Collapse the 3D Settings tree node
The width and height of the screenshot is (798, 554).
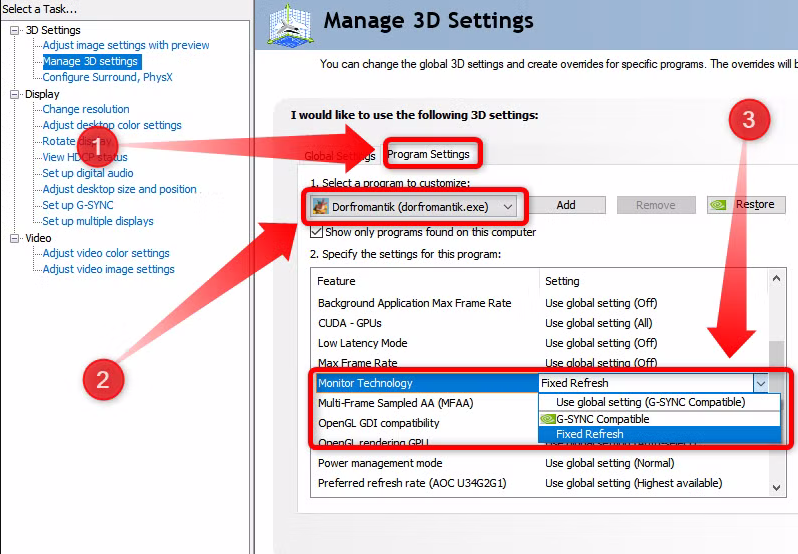(15, 30)
